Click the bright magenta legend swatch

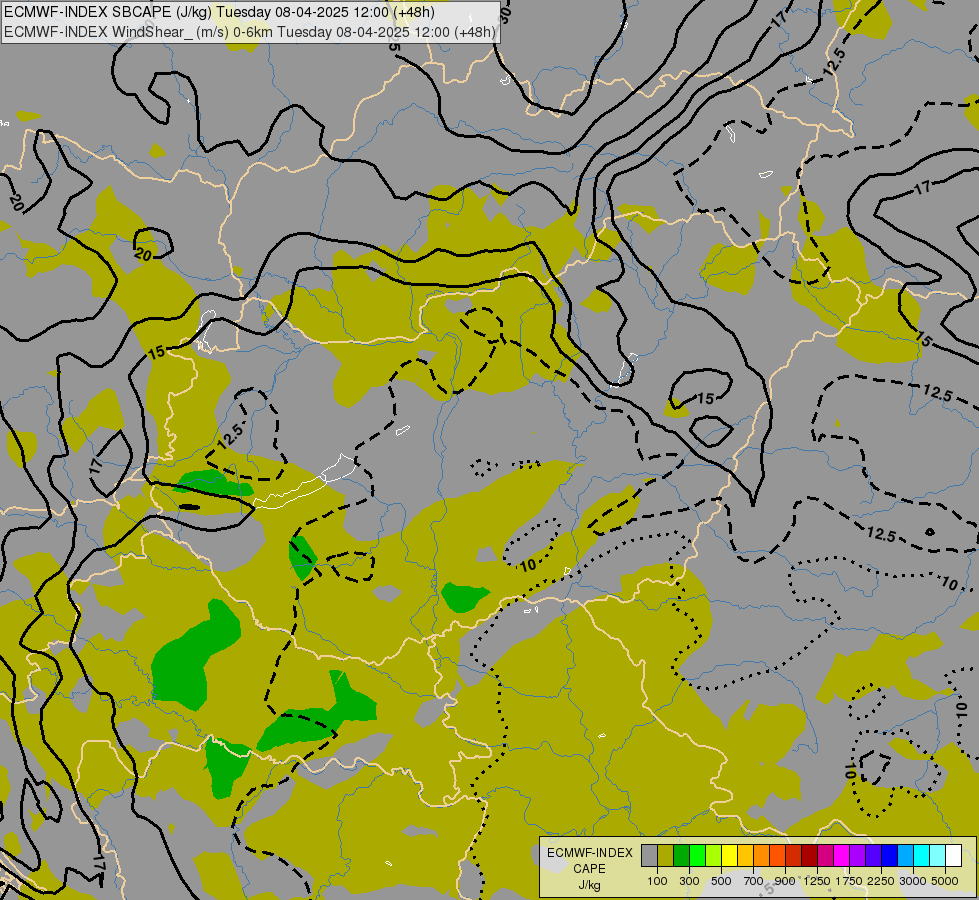(x=842, y=855)
